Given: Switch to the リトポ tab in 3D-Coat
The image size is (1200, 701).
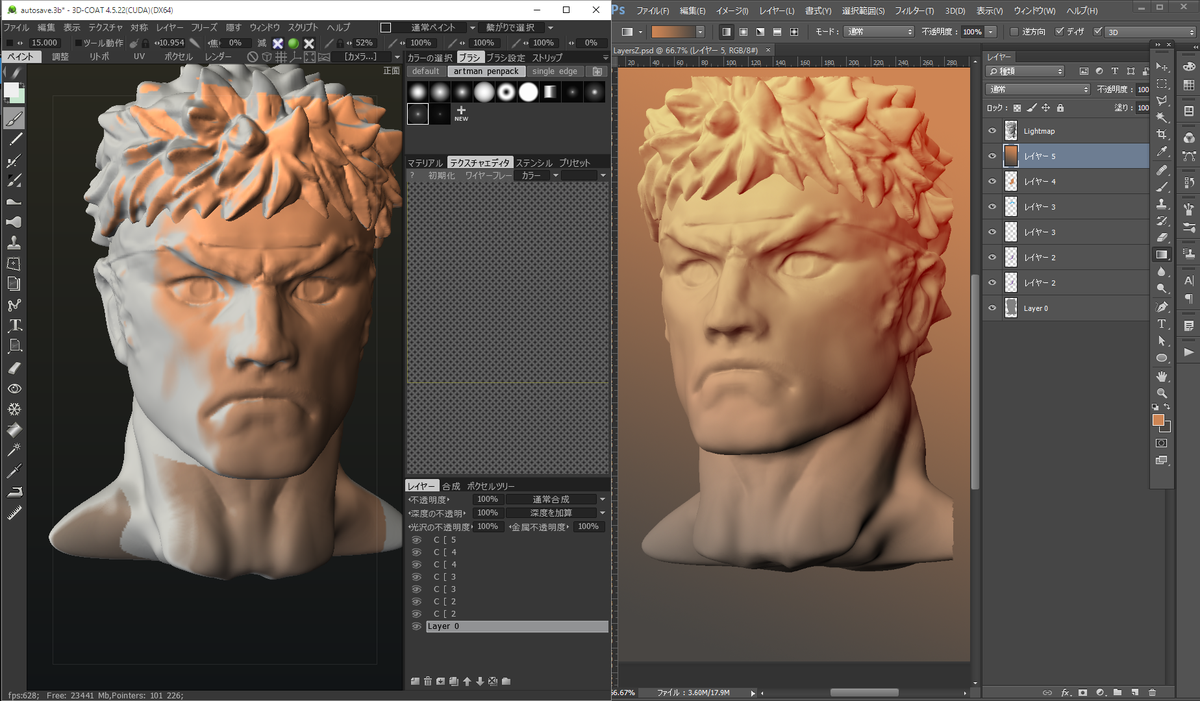Looking at the screenshot, I should pos(100,57).
